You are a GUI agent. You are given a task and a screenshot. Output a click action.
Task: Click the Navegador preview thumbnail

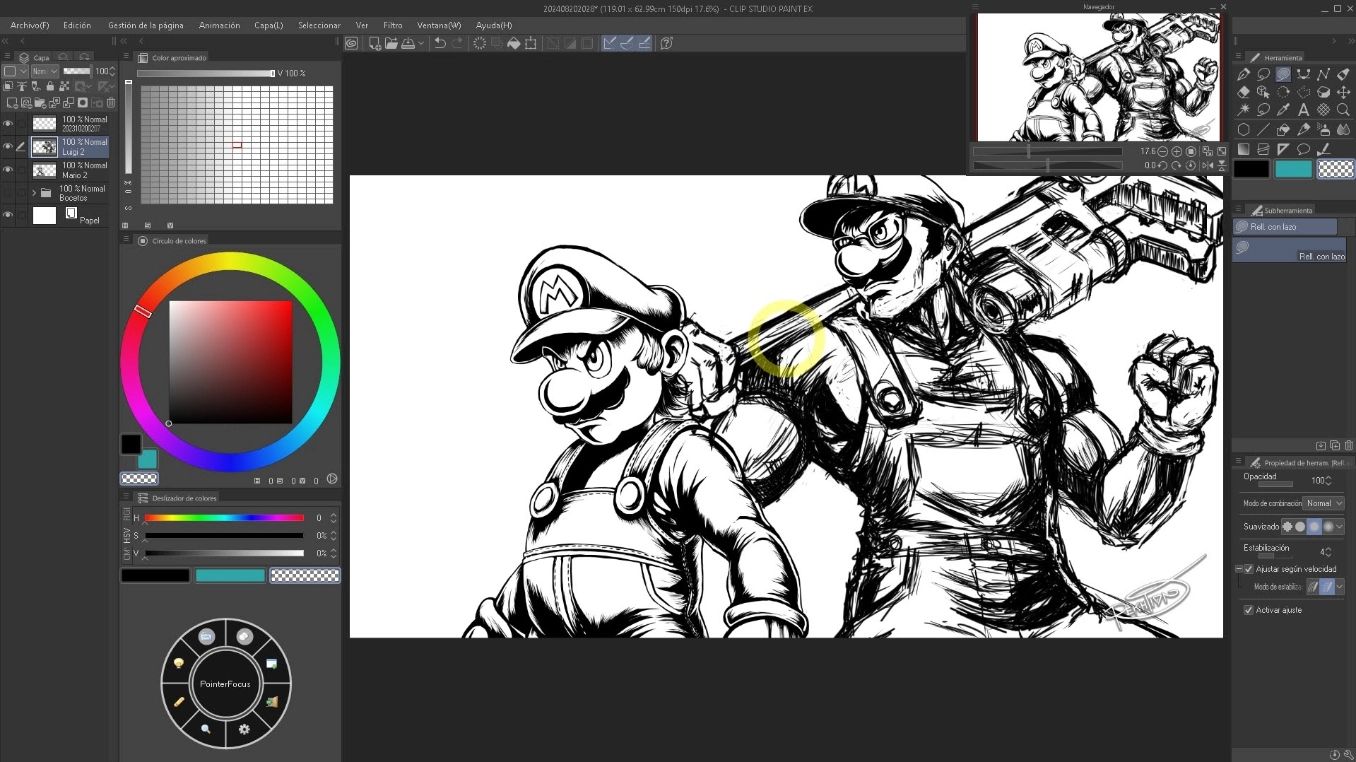pos(1099,77)
